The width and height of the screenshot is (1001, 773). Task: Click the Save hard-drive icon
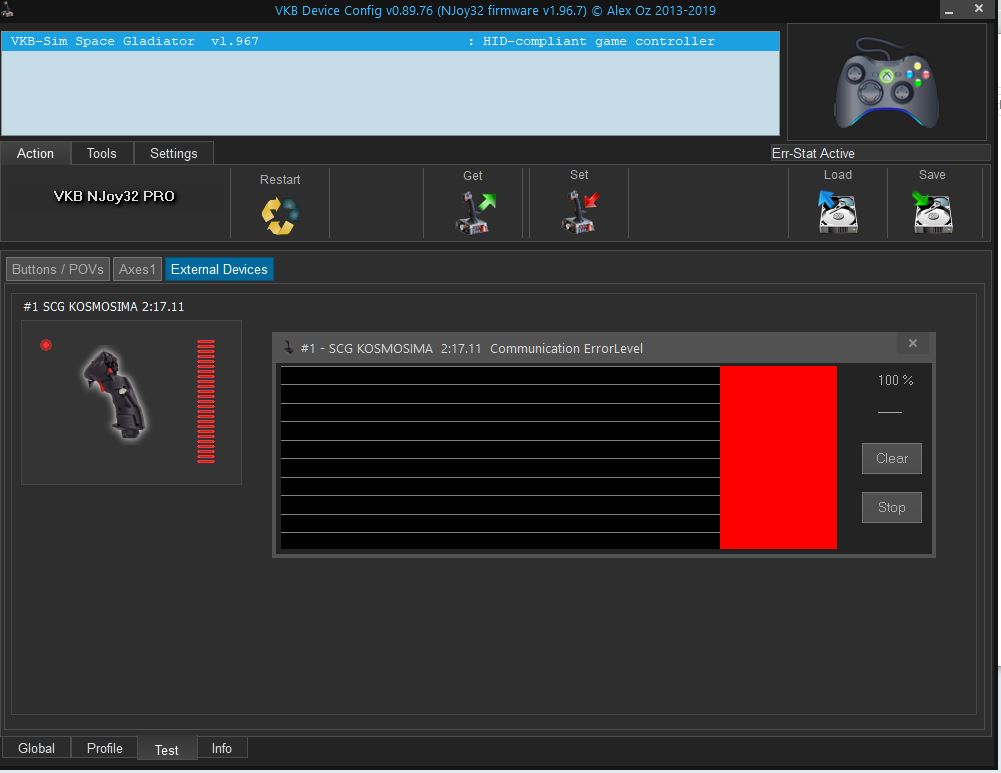point(932,212)
